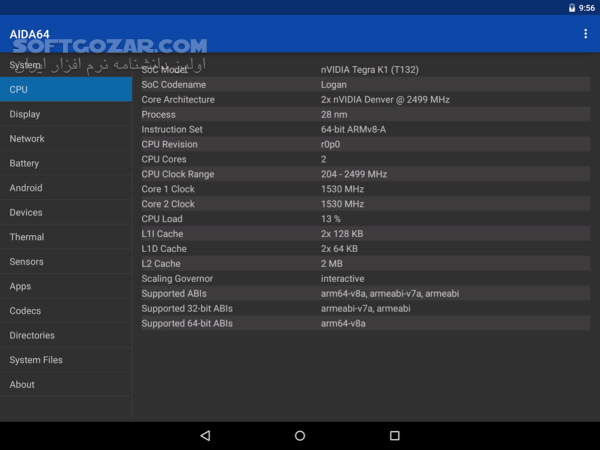Select the Supported 32-bit ABIs label
Image resolution: width=600 pixels, height=450 pixels.
click(x=187, y=308)
